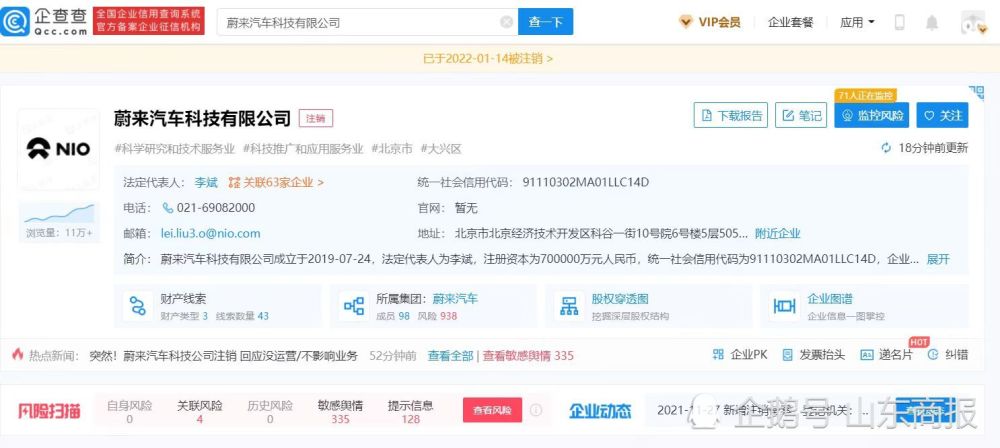Open 发票抬头 invoice header tool

[x=814, y=355]
